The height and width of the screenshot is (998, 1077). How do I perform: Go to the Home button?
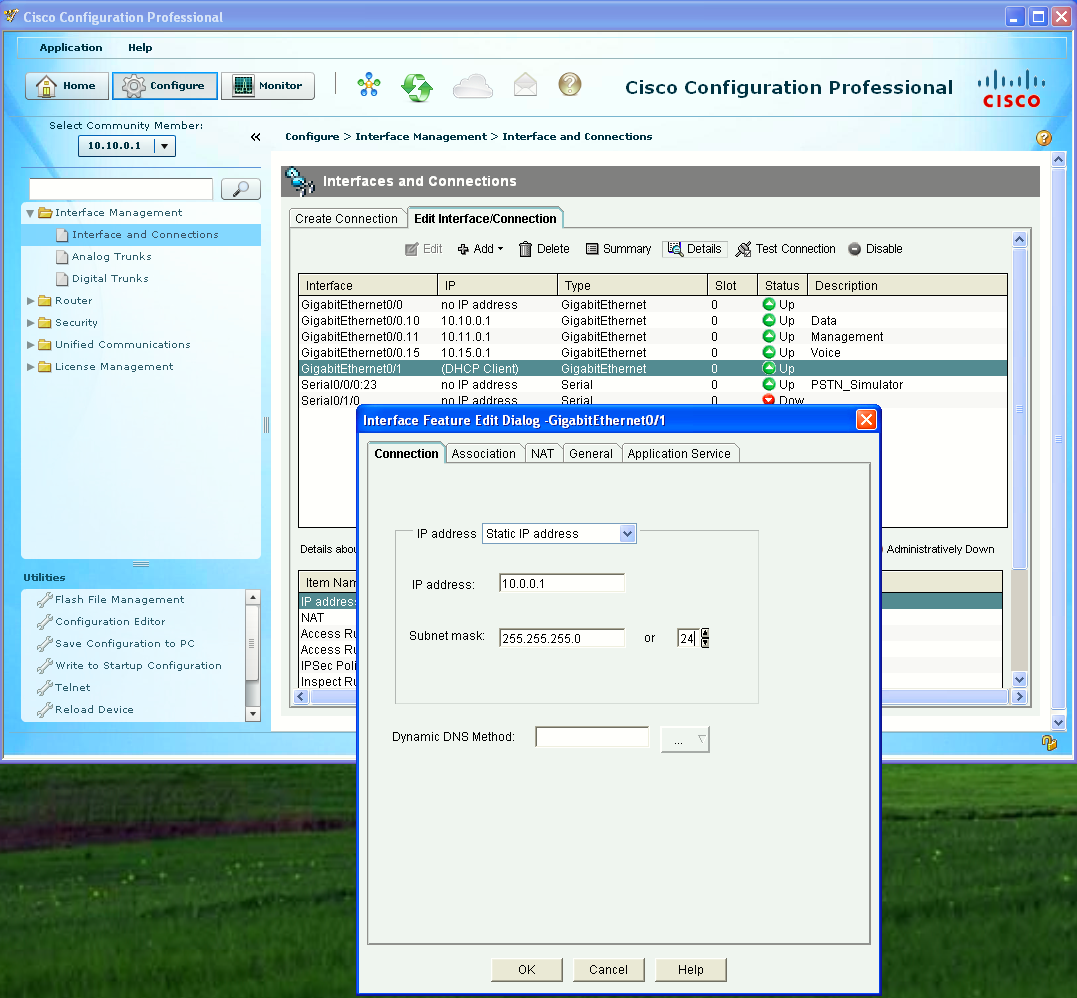pos(67,86)
